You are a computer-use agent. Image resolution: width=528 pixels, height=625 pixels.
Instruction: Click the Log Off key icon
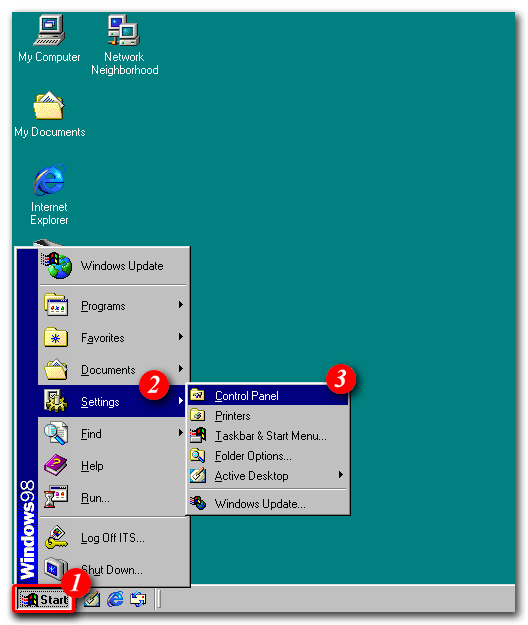pos(56,538)
